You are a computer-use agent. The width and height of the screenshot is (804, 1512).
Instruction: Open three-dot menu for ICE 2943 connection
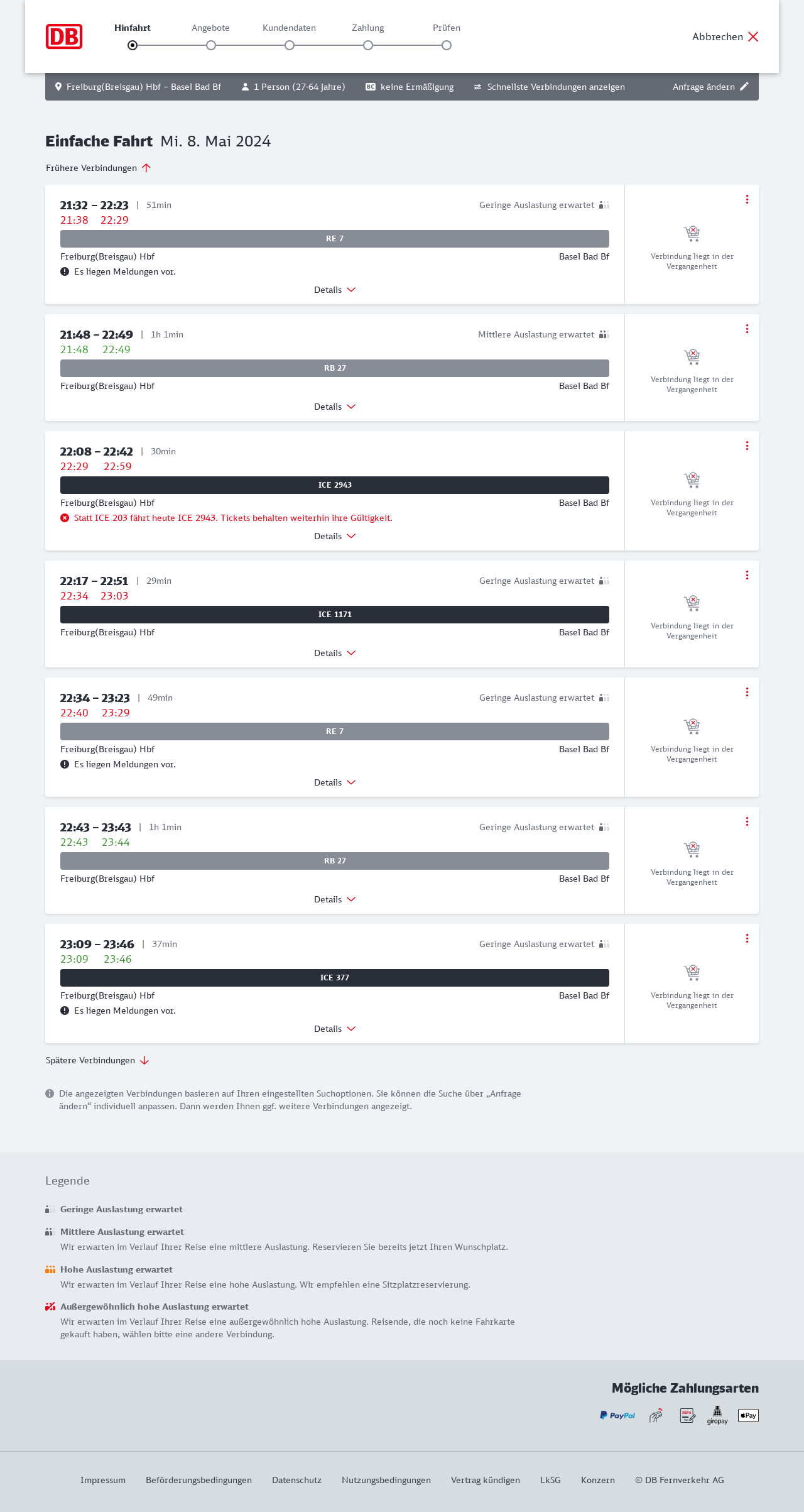pyautogui.click(x=747, y=446)
